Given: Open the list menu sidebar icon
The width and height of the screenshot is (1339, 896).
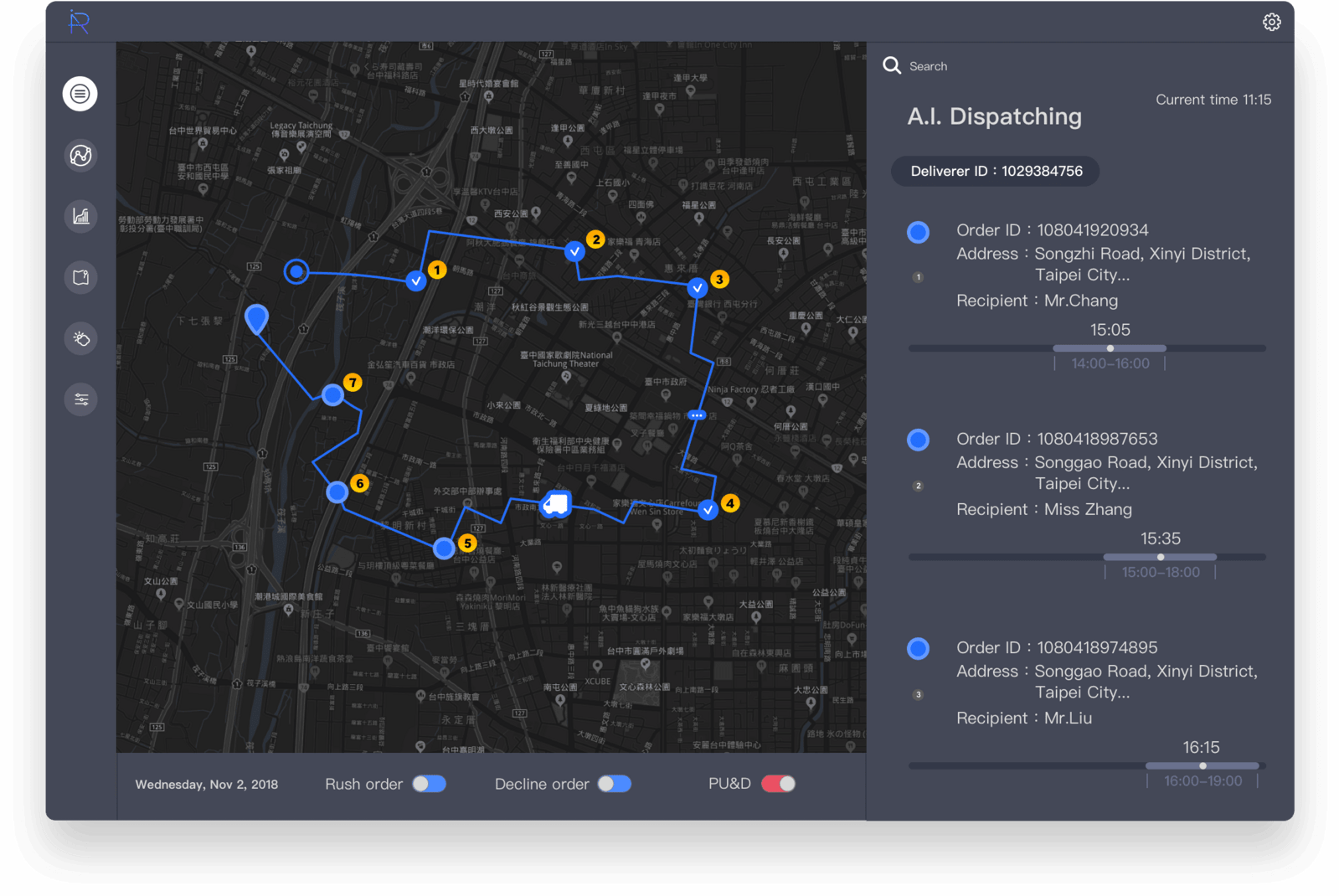Looking at the screenshot, I should (80, 94).
